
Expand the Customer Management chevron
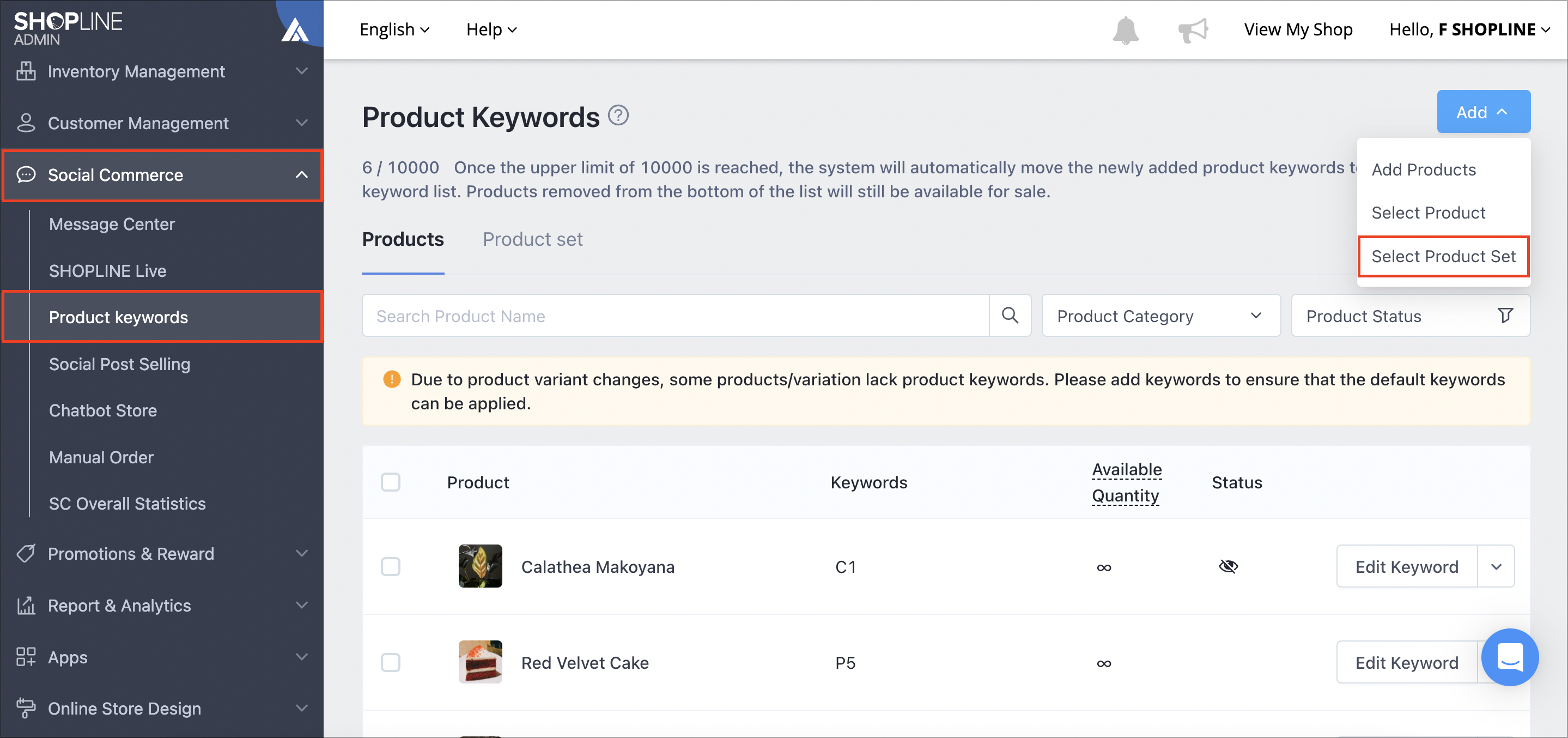click(301, 123)
